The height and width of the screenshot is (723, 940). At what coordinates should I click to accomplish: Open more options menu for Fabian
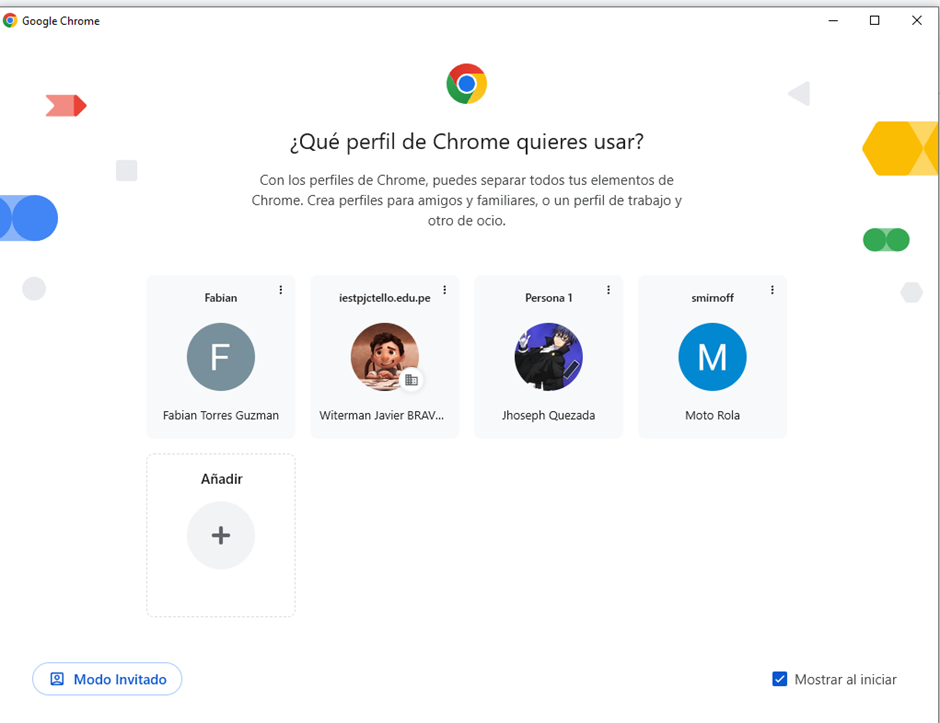(281, 290)
